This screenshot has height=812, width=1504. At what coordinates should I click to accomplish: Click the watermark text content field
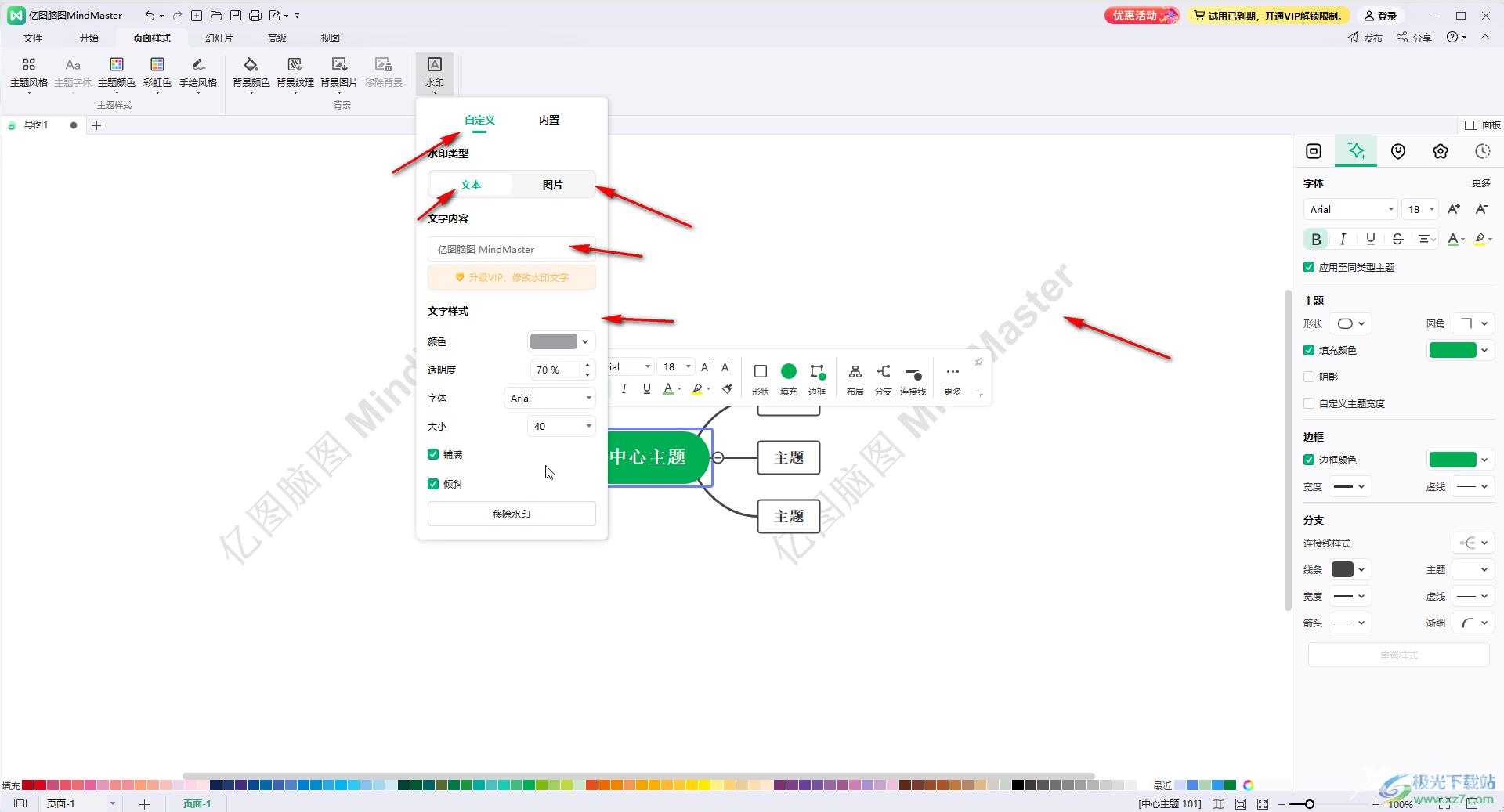click(x=512, y=249)
